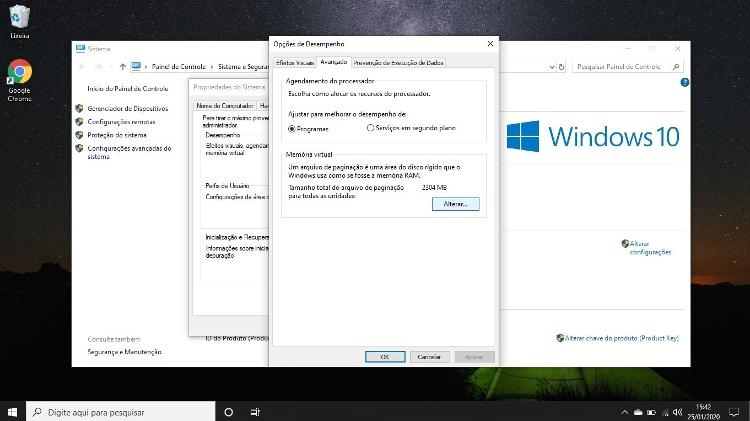The image size is (750, 421).
Task: Open Início do Painel de Controle link
Action: point(128,89)
